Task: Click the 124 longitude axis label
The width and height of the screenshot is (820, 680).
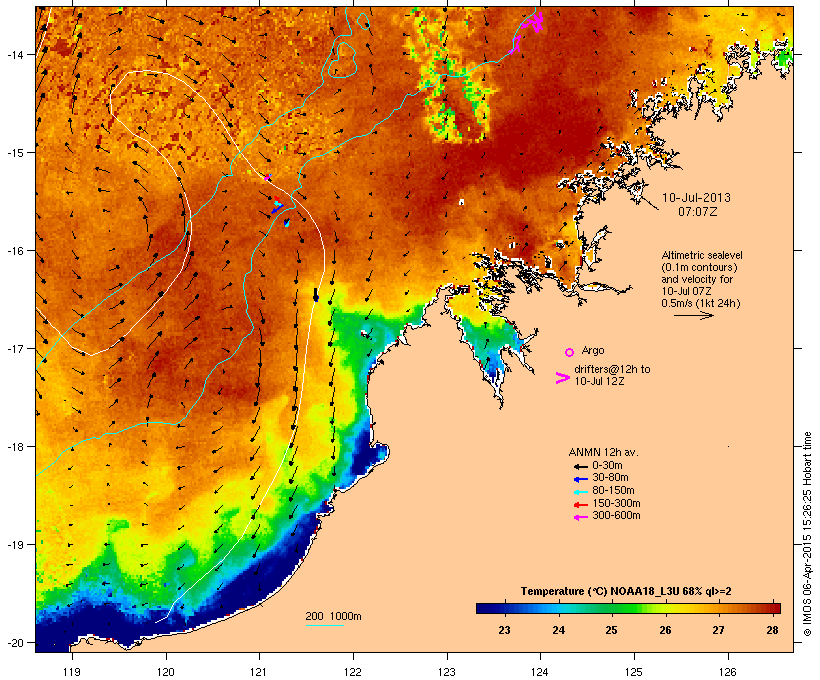Action: pyautogui.click(x=540, y=672)
